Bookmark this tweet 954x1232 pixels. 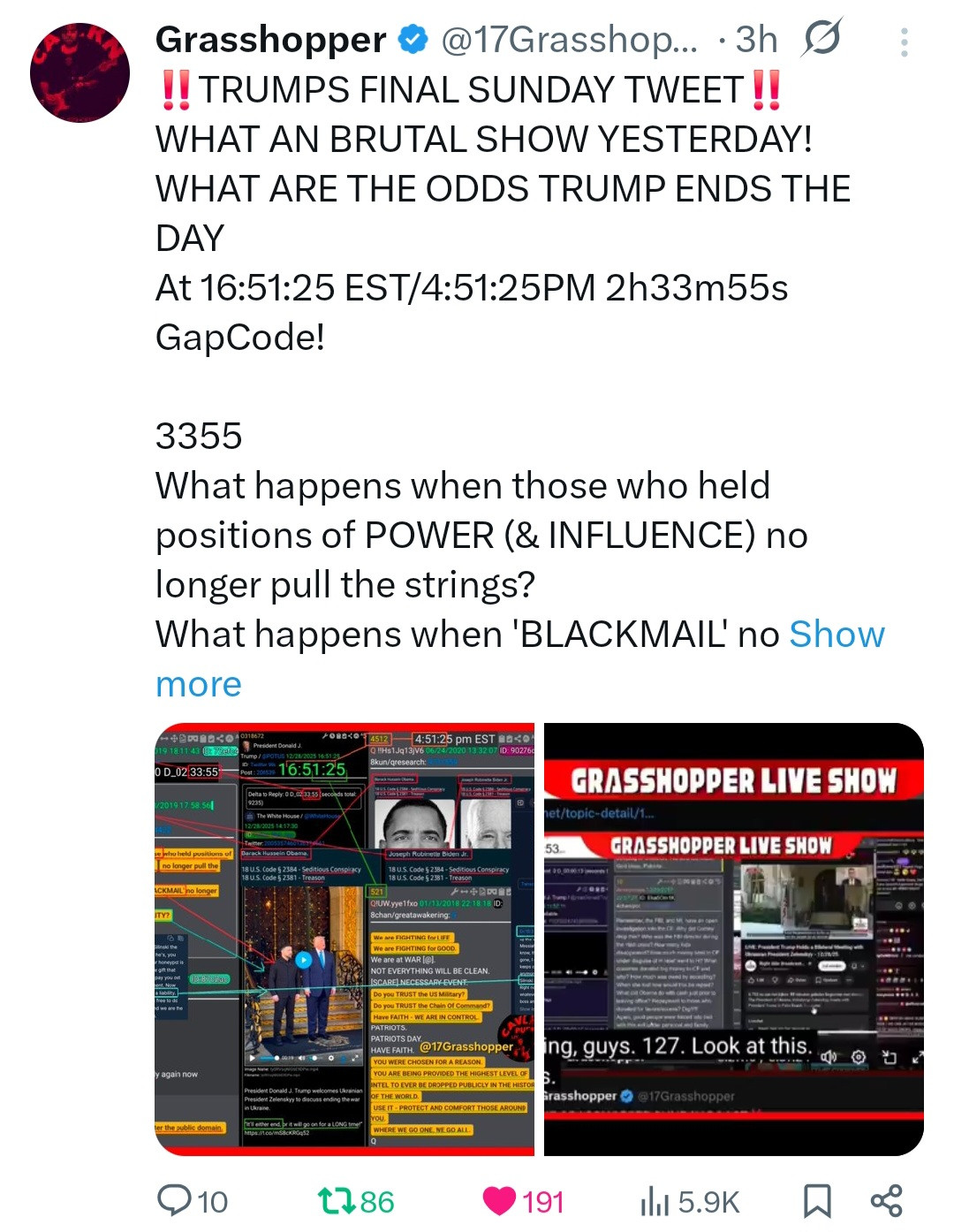pos(816,1201)
